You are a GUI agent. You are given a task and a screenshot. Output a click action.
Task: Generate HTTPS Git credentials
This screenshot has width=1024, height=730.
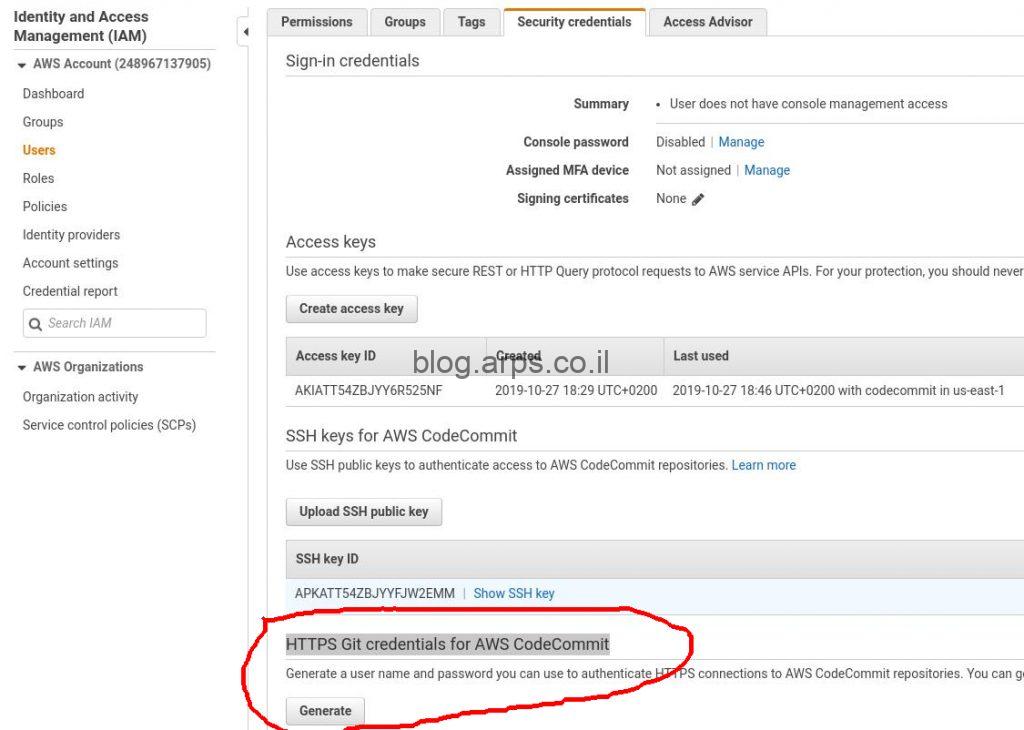(x=325, y=710)
